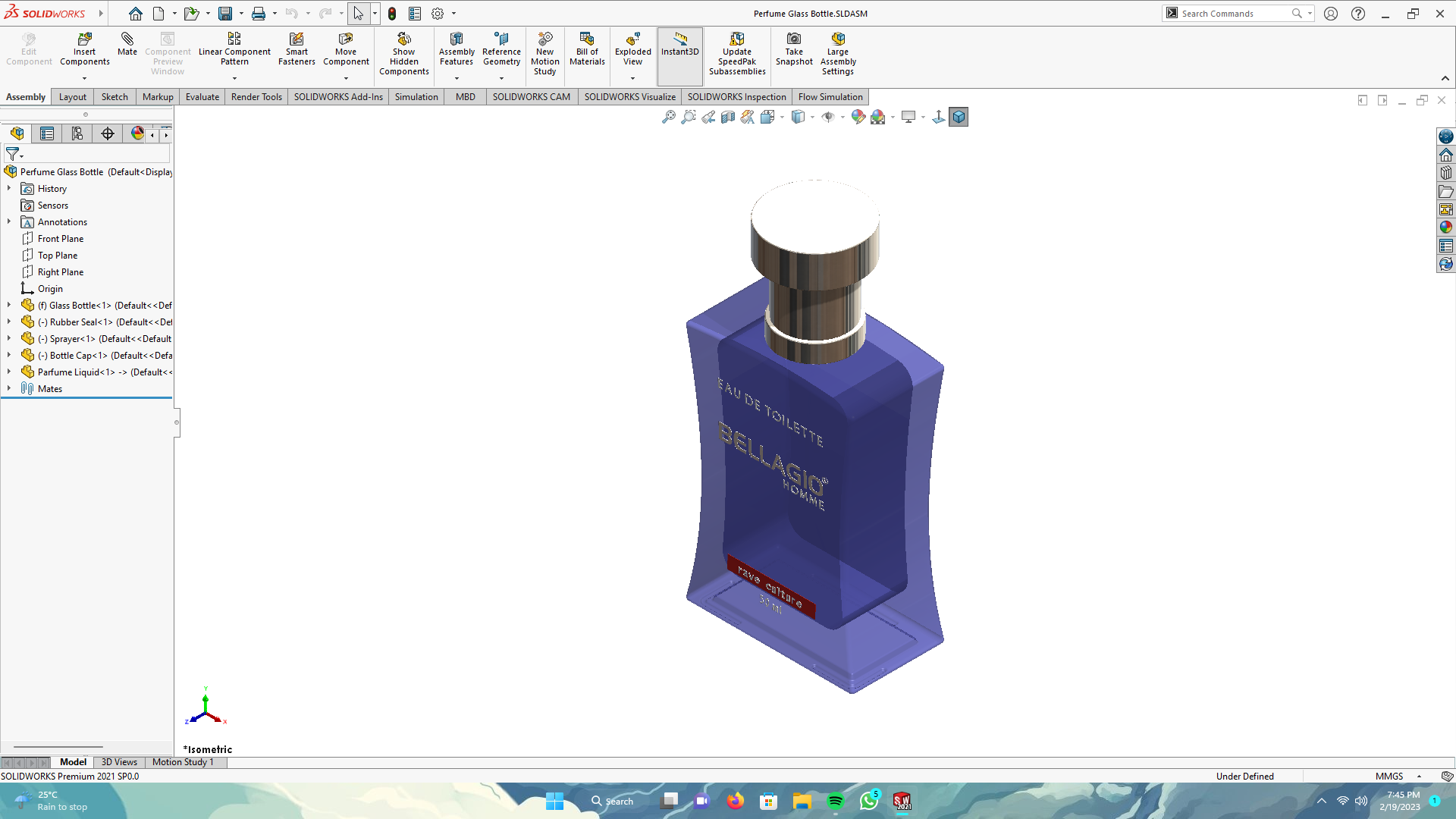The height and width of the screenshot is (819, 1456).
Task: Click the Search Commands field
Action: [x=1235, y=14]
